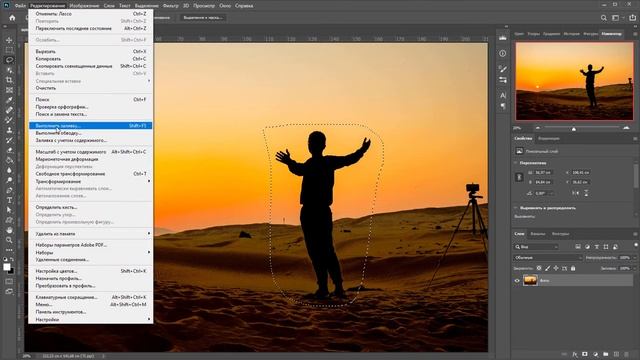
Task: Expand the Наборы submenu
Action: [91, 252]
